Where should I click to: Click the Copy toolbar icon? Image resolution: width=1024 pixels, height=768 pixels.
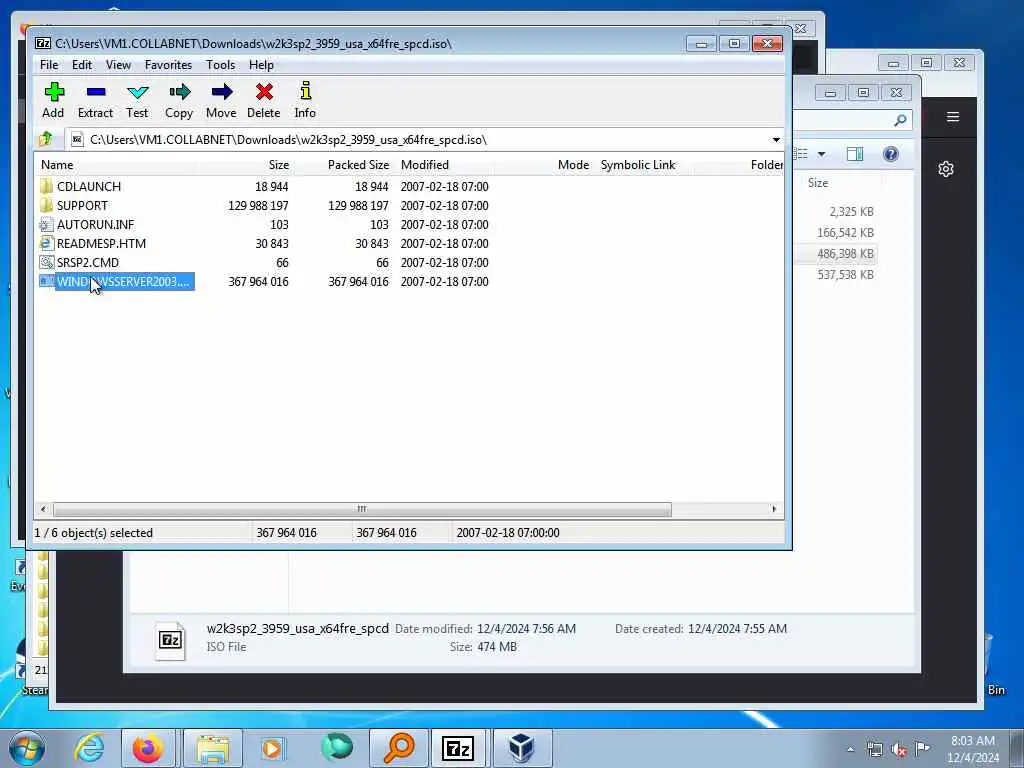tap(179, 92)
